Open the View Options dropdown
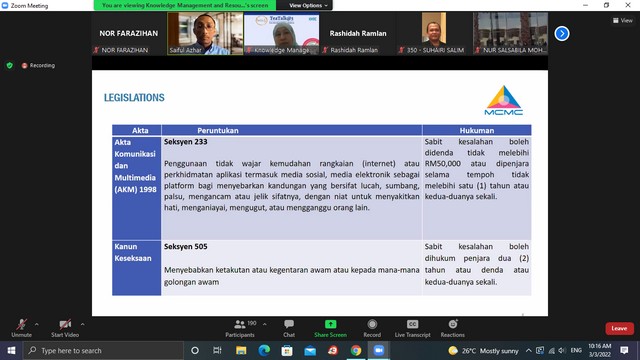 point(308,5)
